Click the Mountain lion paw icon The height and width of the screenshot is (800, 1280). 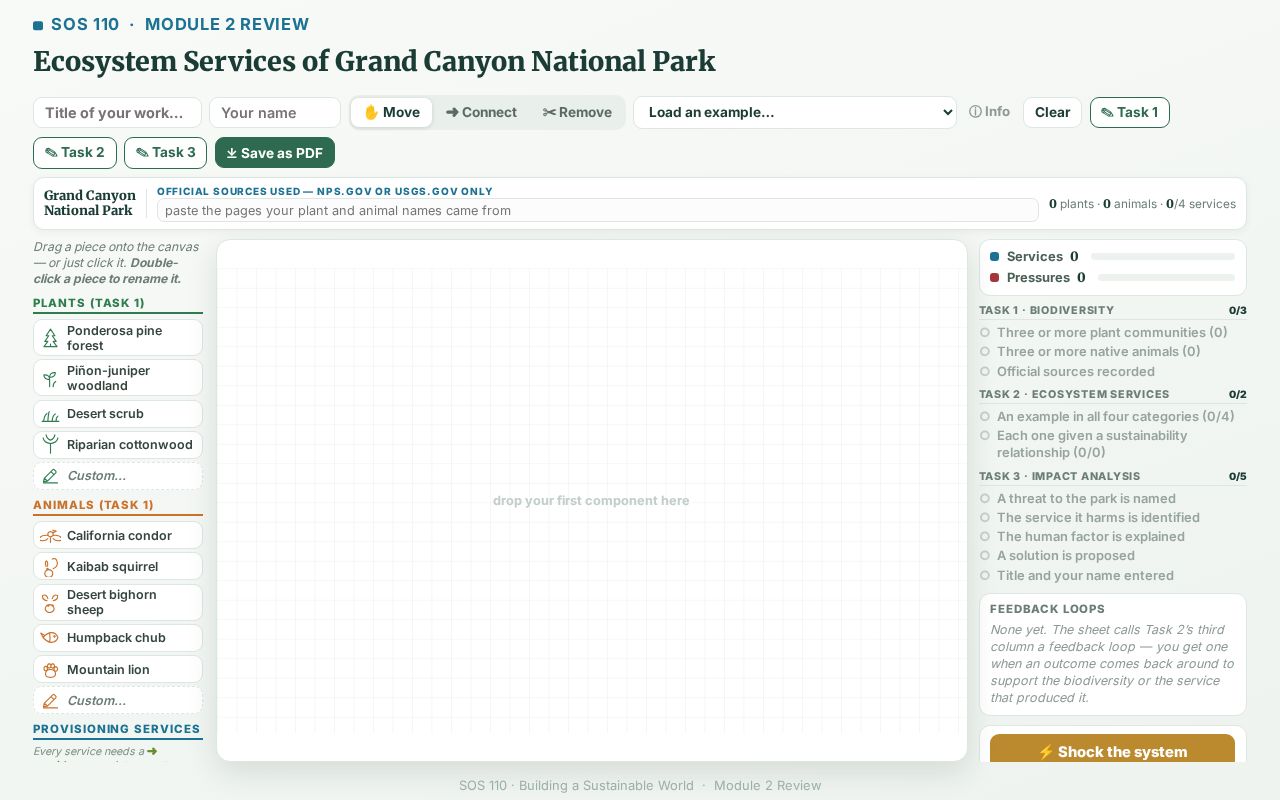coord(50,670)
